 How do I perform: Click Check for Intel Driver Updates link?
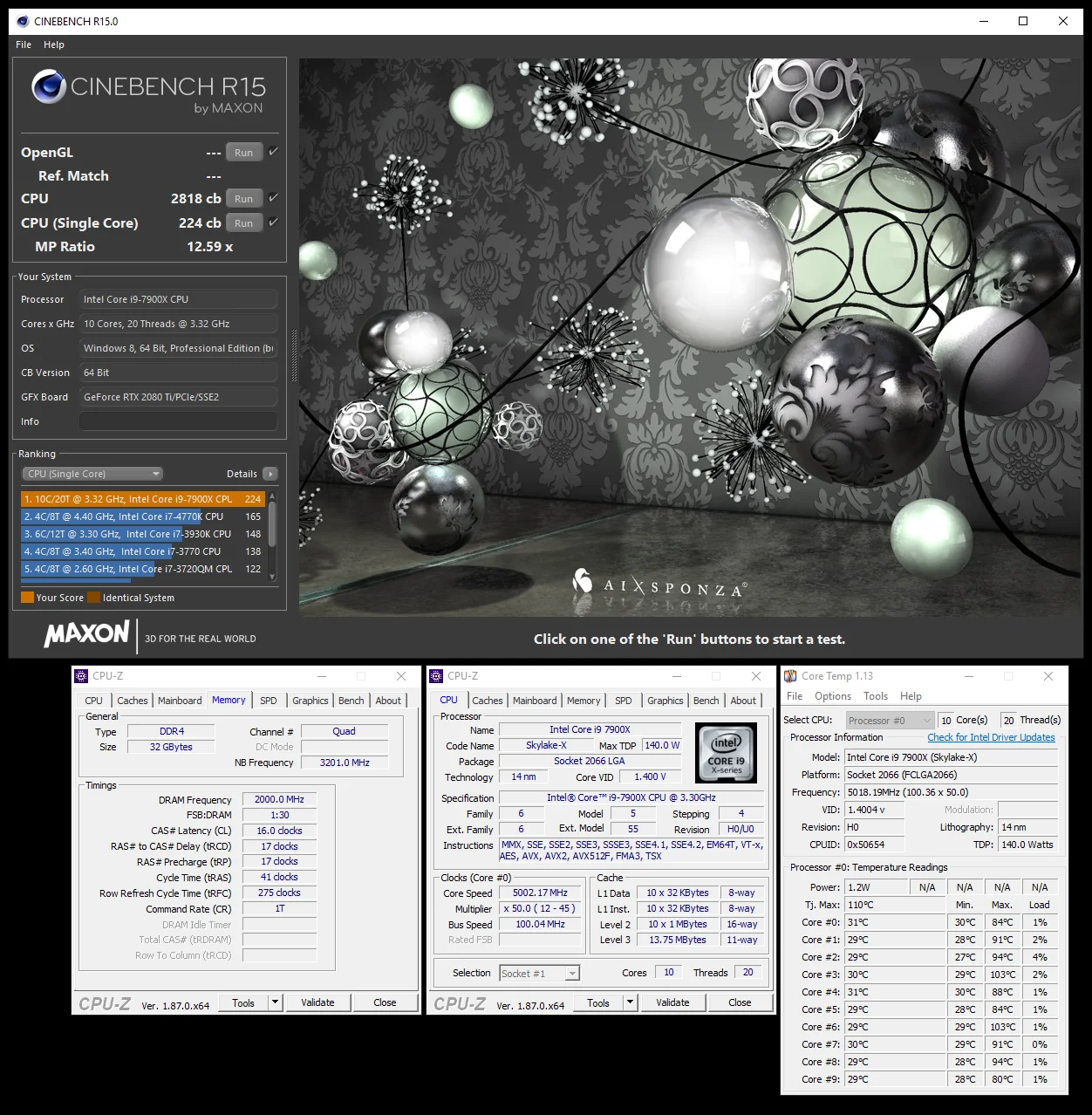point(991,737)
